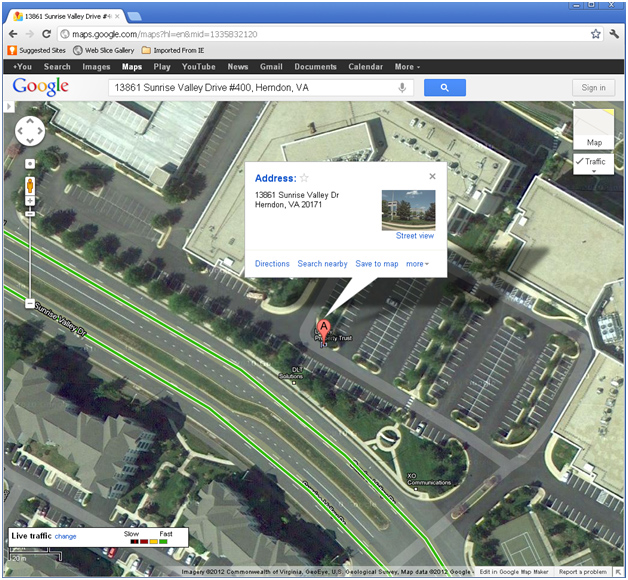Open News in the Google bar
The height and width of the screenshot is (580, 628).
(x=238, y=67)
